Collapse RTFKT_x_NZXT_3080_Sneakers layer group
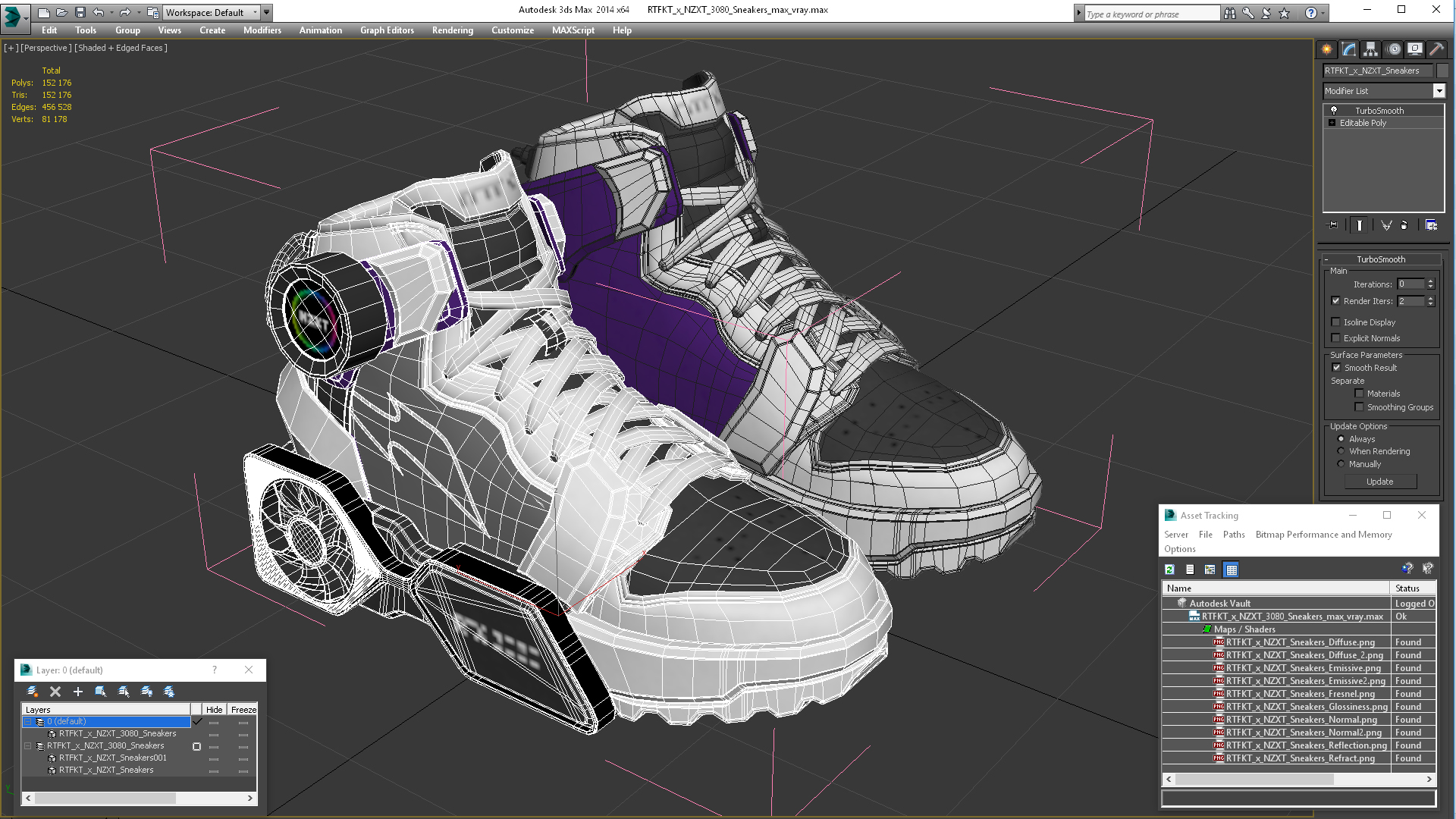This screenshot has height=819, width=1456. point(28,746)
